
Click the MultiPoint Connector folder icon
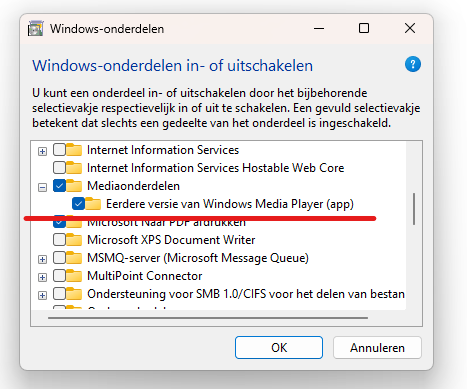[74, 276]
